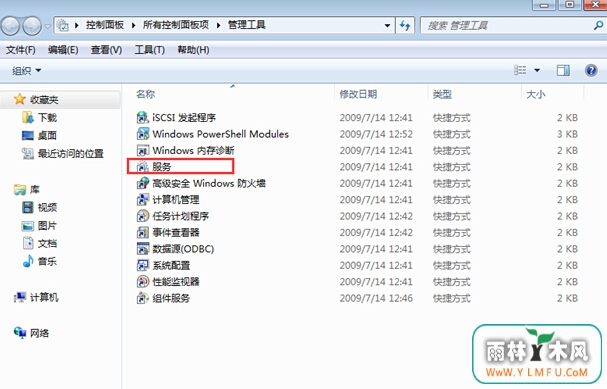Click the 任务计划程序 icon
This screenshot has width=607, height=389.
(143, 216)
